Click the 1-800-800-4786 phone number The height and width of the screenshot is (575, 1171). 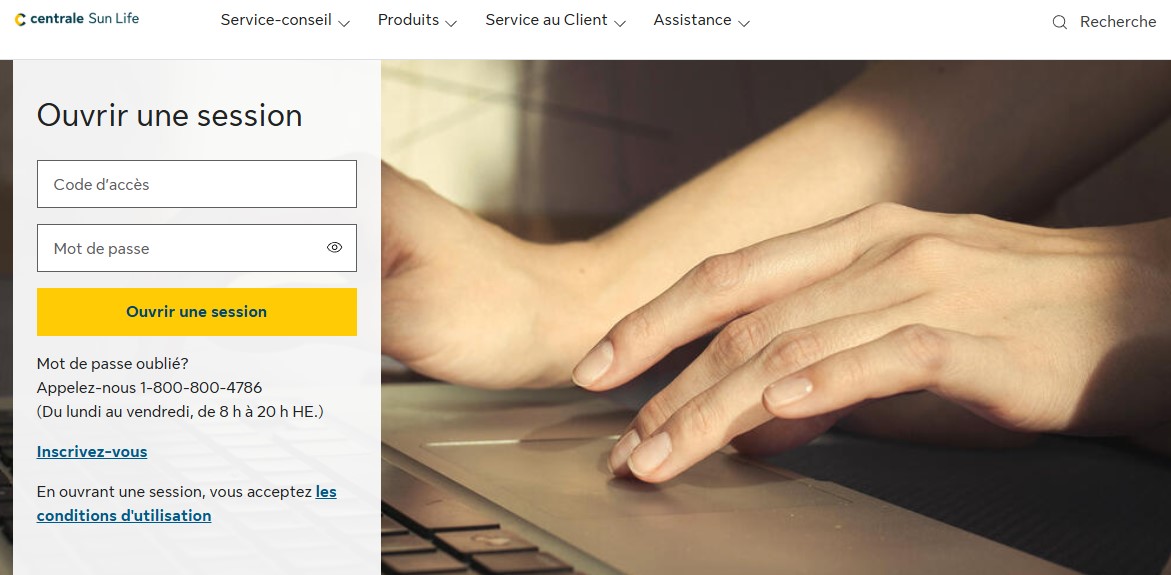[201, 388]
